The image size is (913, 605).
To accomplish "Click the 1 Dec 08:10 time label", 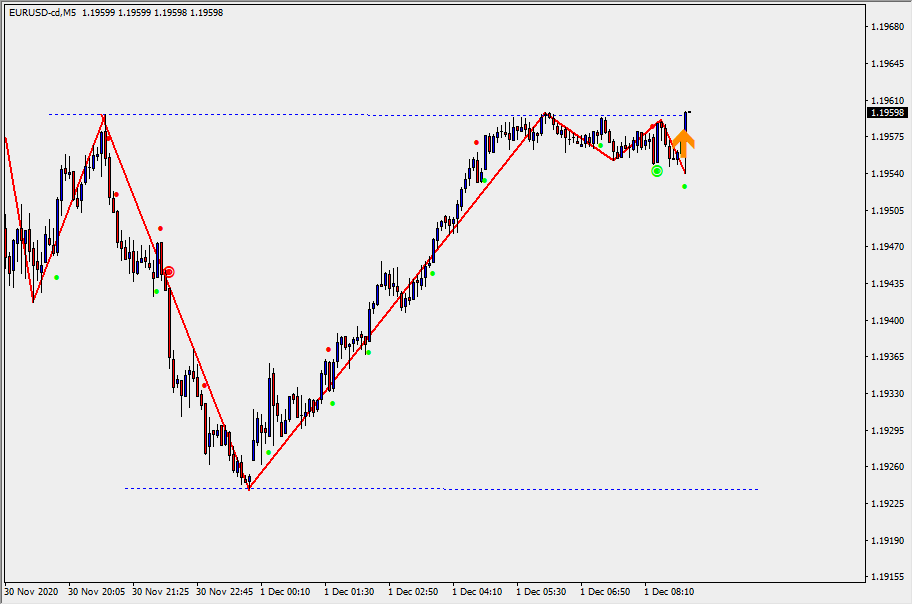I will point(669,591).
